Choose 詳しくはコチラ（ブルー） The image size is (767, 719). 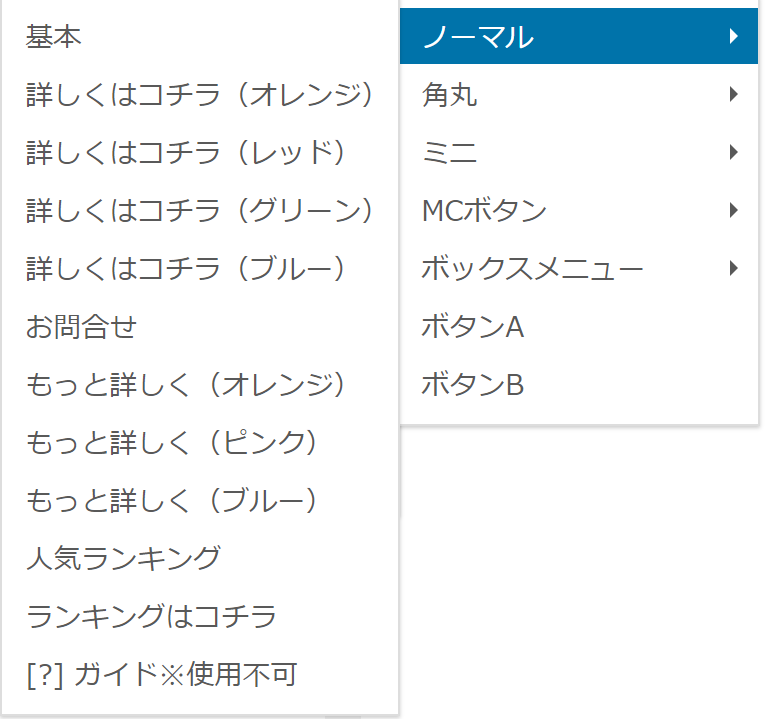(200, 268)
